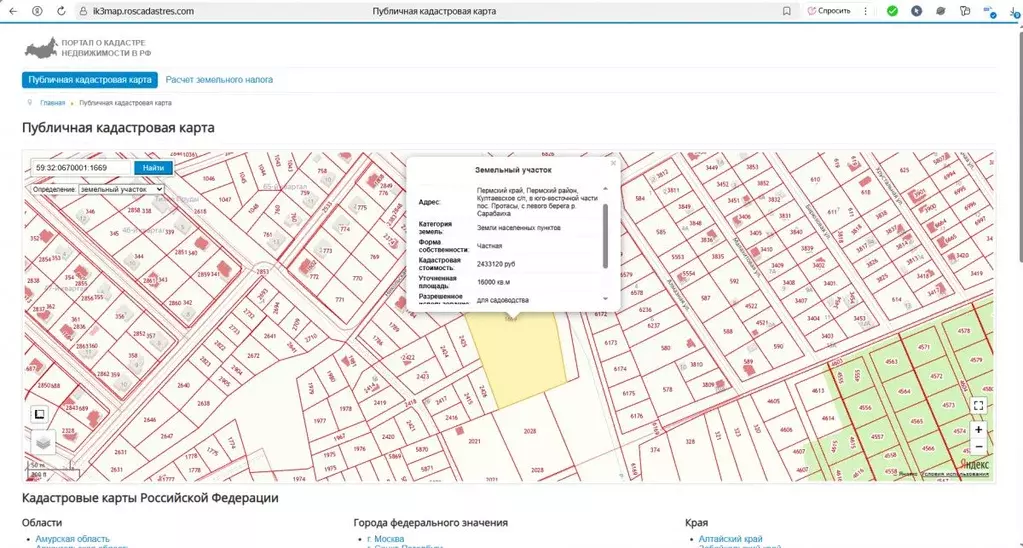The image size is (1023, 548).
Task: Open Амурская область link
Action: point(73,539)
